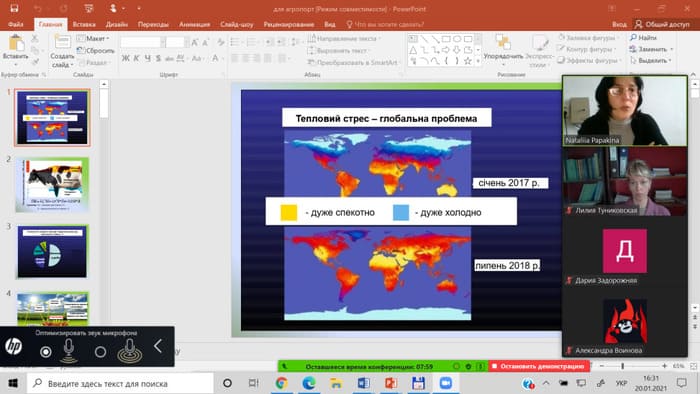
Task: Switch to the Вставка tab
Action: (x=84, y=24)
